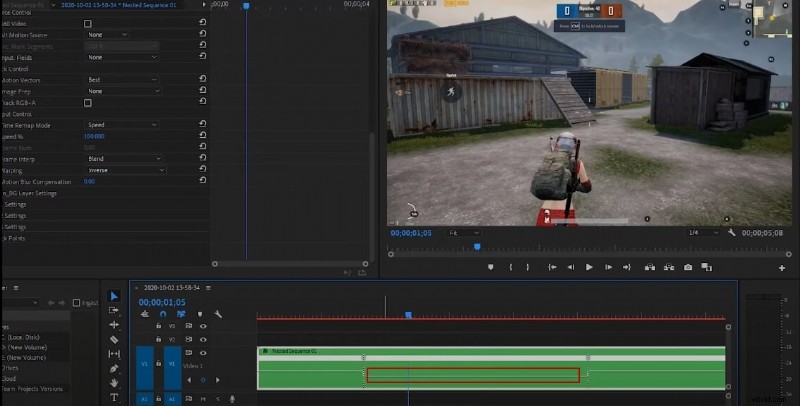Open Program monitor settings wrench

coord(731,233)
